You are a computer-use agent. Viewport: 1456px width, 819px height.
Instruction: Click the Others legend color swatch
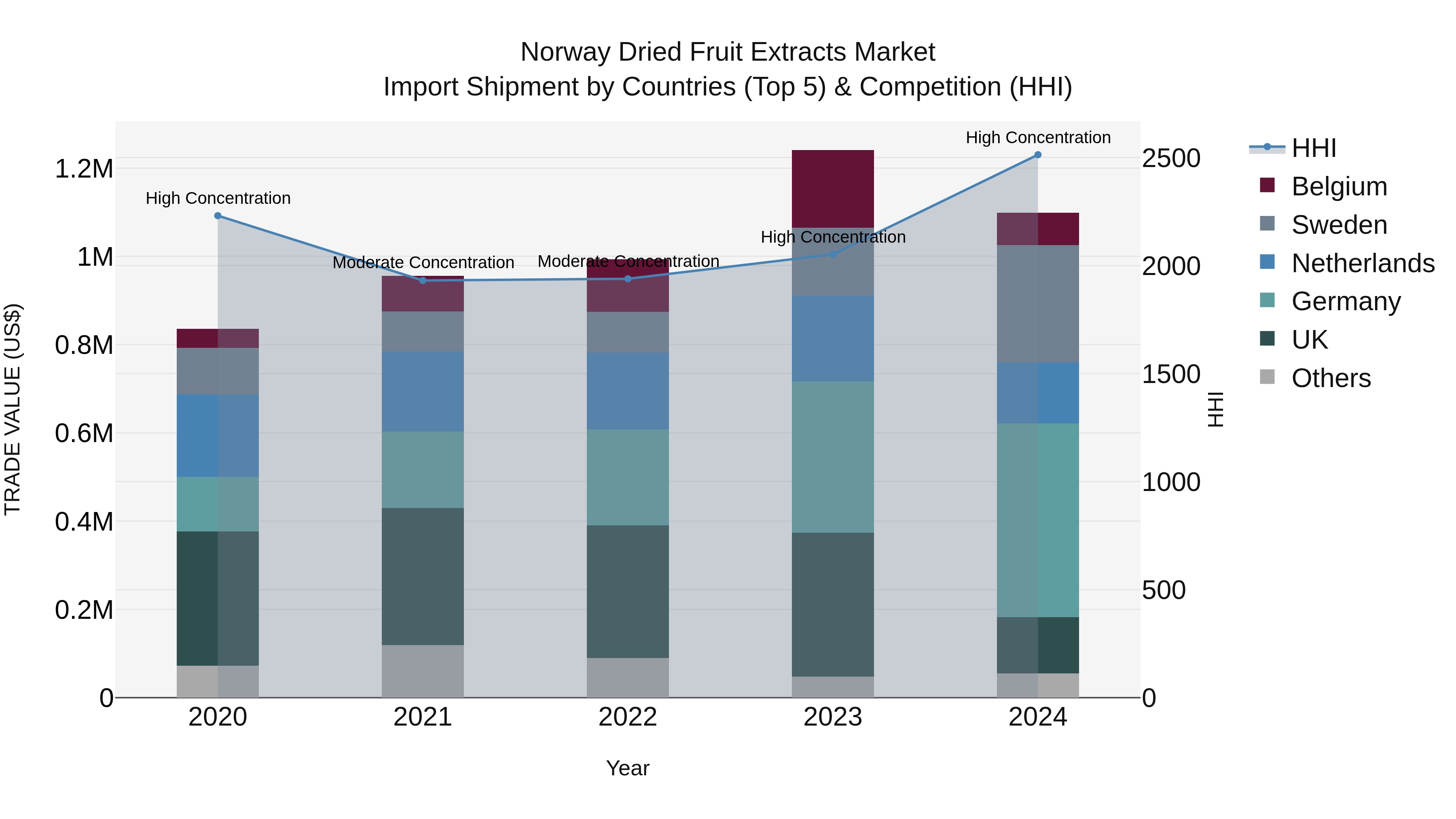coord(1267,377)
